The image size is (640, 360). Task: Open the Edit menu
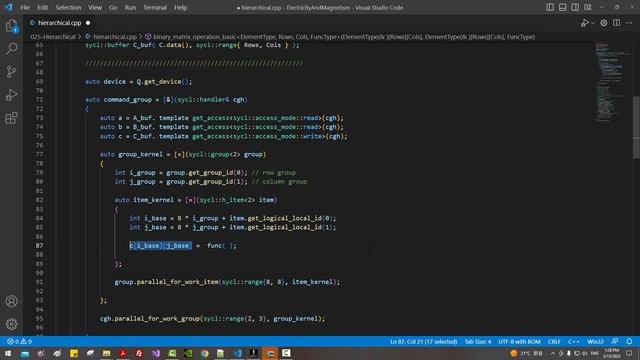point(42,7)
